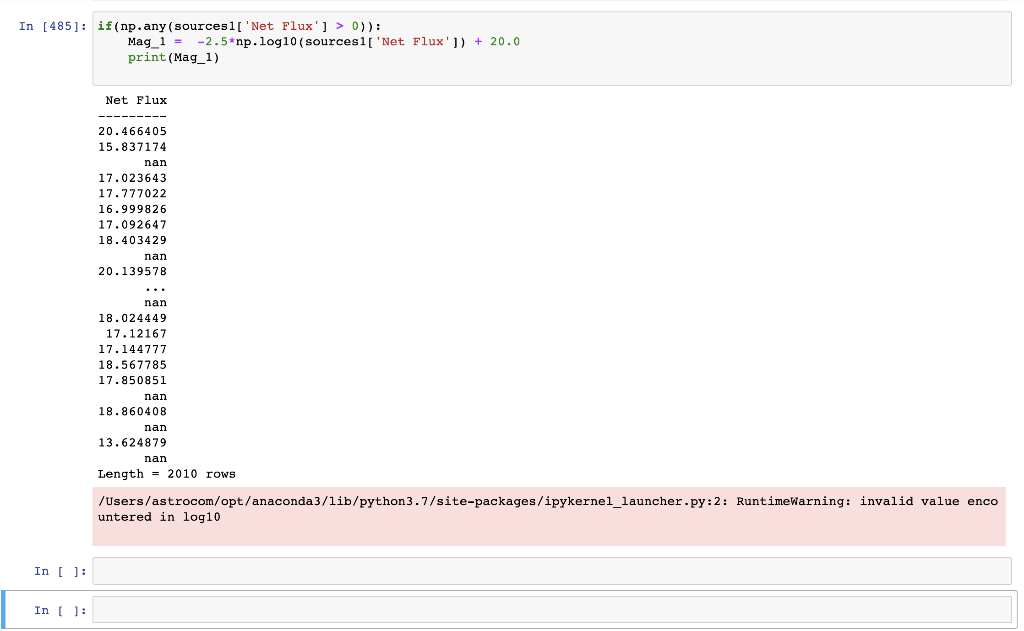Click the Net Flux column header in output
The width and height of the screenshot is (1024, 631).
(x=136, y=100)
